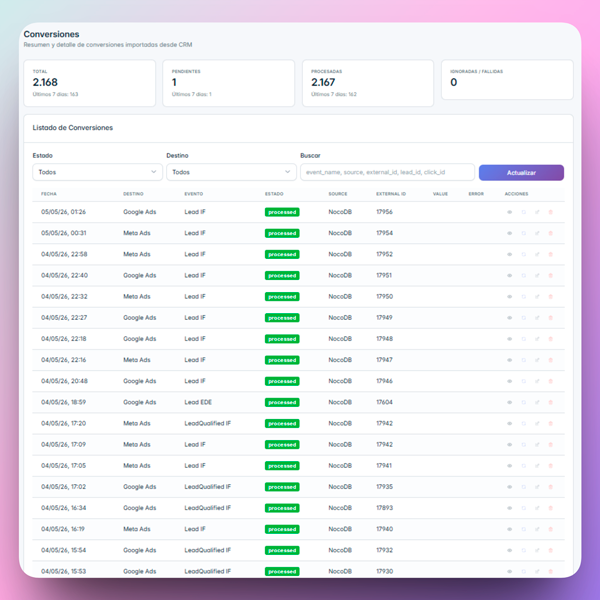View details of conversion 17893
Viewport: 600px width, 600px height.
pyautogui.click(x=509, y=508)
